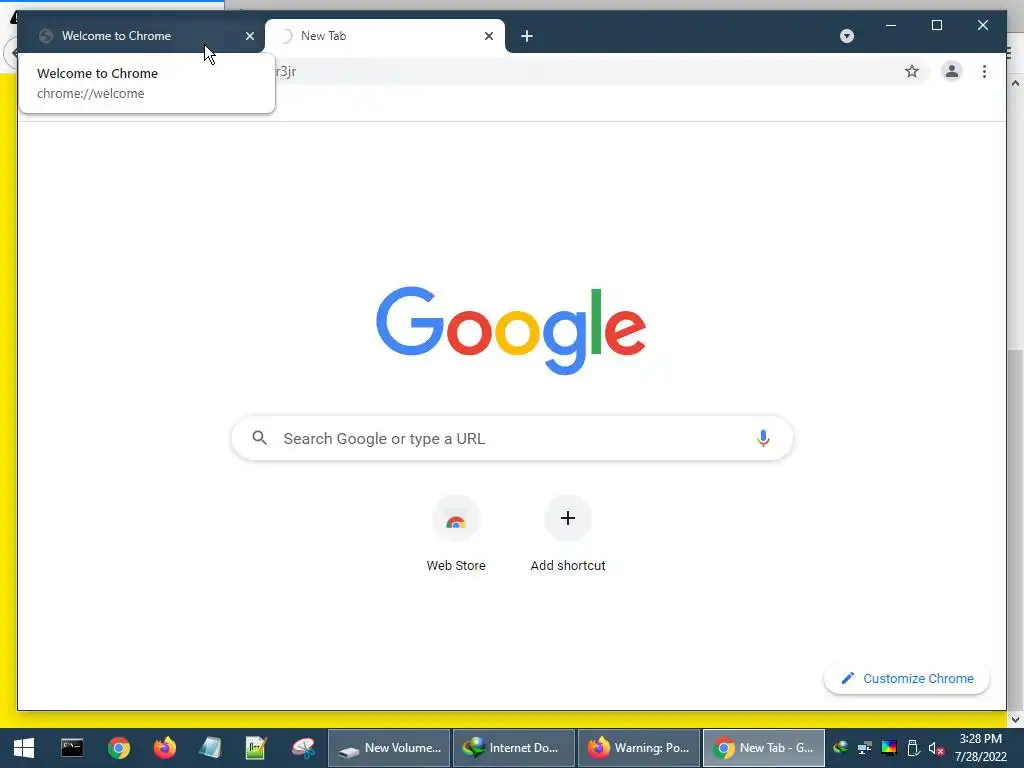Viewport: 1024px width, 768px height.
Task: Open a new tab with plus button
Action: [x=527, y=36]
